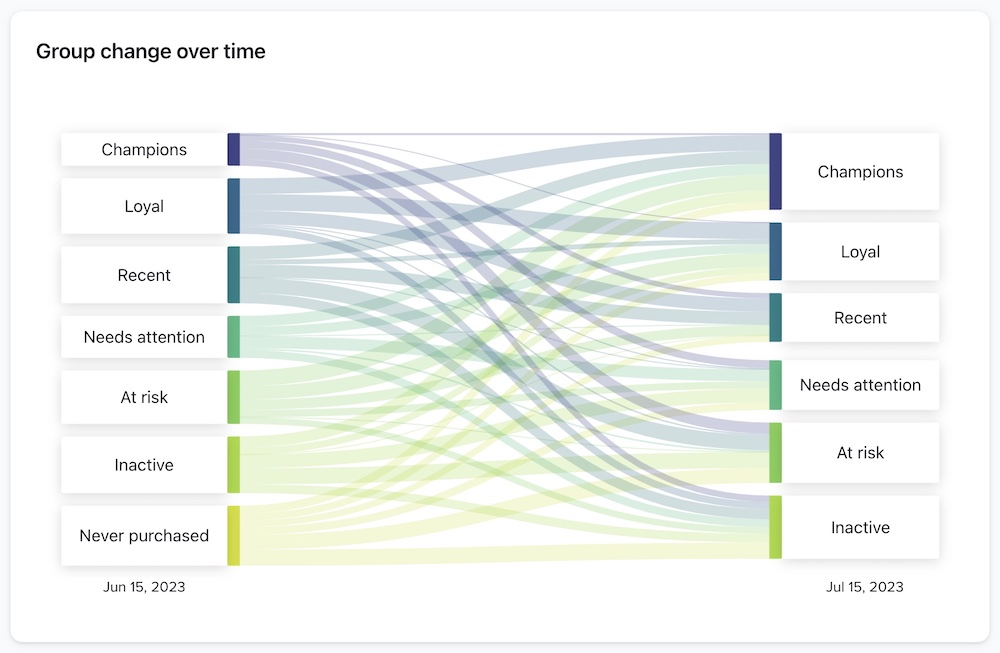The height and width of the screenshot is (653, 1000).
Task: Click the Jun 15 At risk label
Action: (144, 397)
